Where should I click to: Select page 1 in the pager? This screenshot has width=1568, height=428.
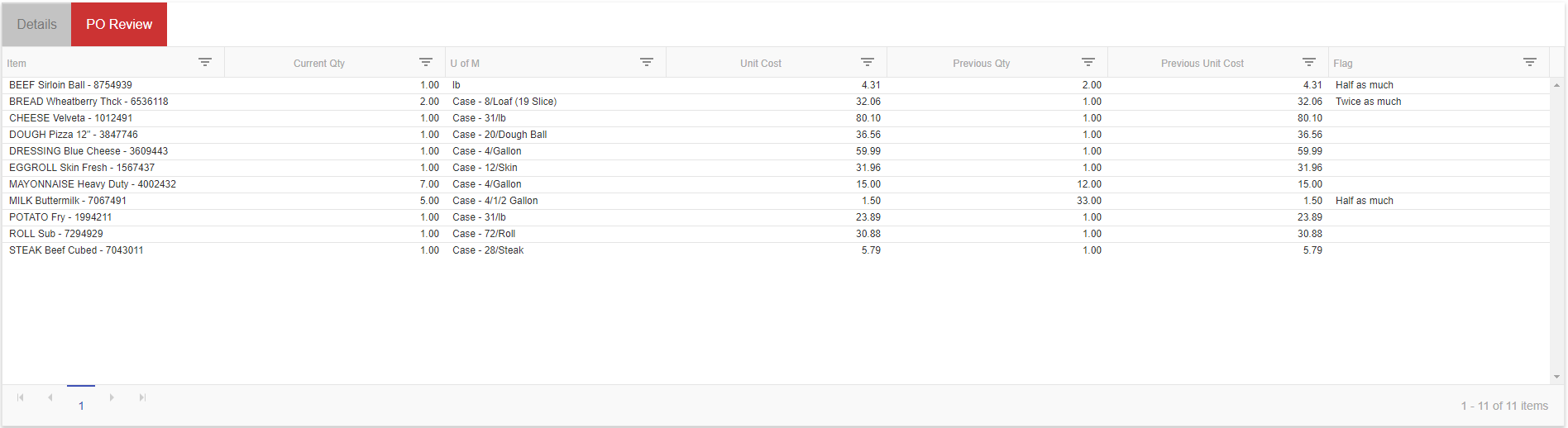pos(81,405)
